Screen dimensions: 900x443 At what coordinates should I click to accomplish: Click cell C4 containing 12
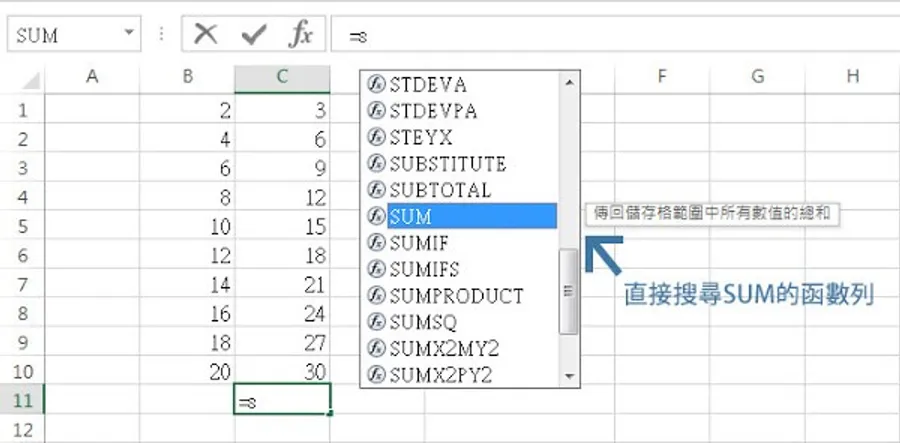(x=282, y=196)
